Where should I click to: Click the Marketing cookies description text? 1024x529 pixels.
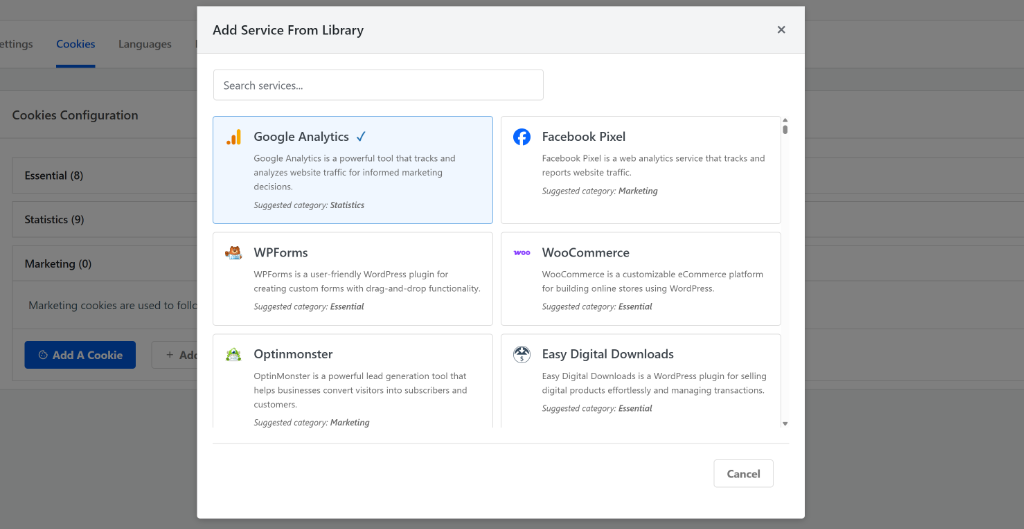pyautogui.click(x=112, y=305)
